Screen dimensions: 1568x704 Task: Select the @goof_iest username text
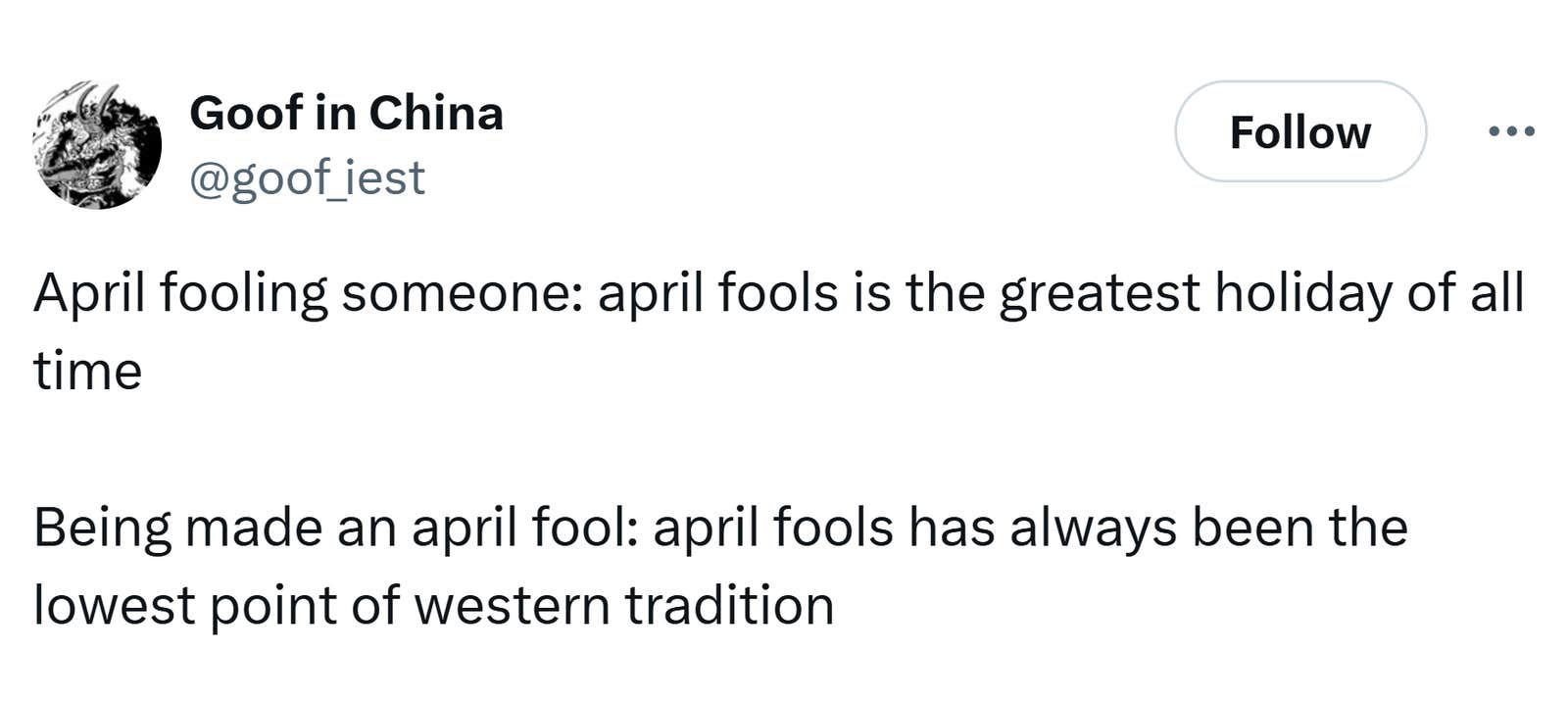tap(307, 178)
